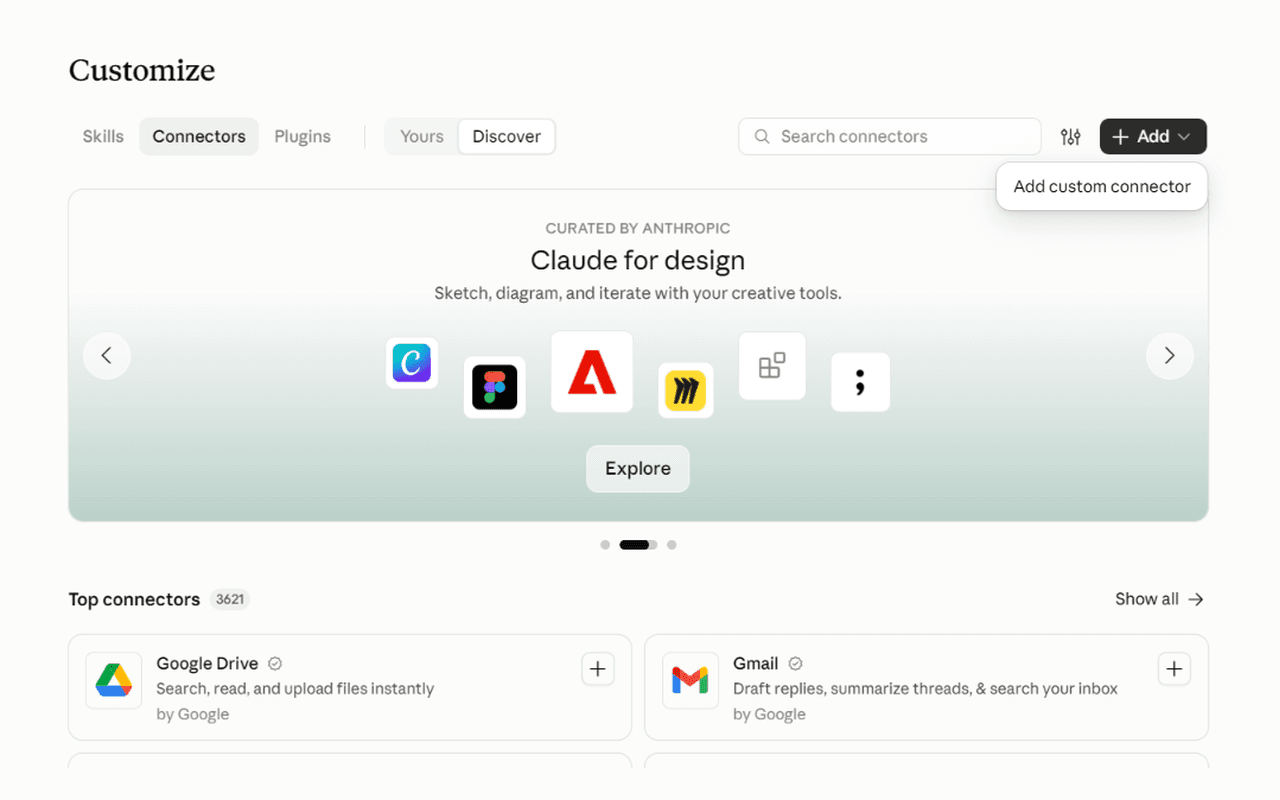Open the Miro connector icon
The image size is (1280, 800).
pos(686,390)
